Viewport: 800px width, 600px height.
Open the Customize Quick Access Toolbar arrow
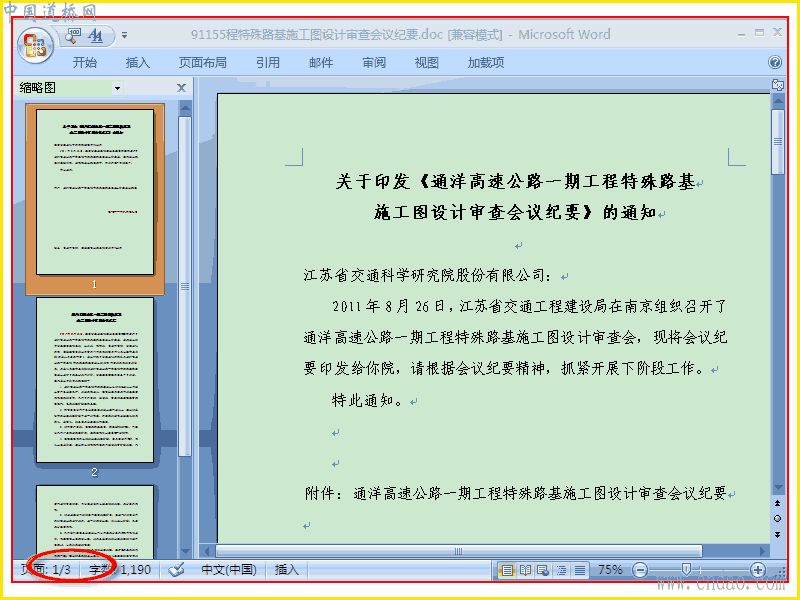click(124, 35)
